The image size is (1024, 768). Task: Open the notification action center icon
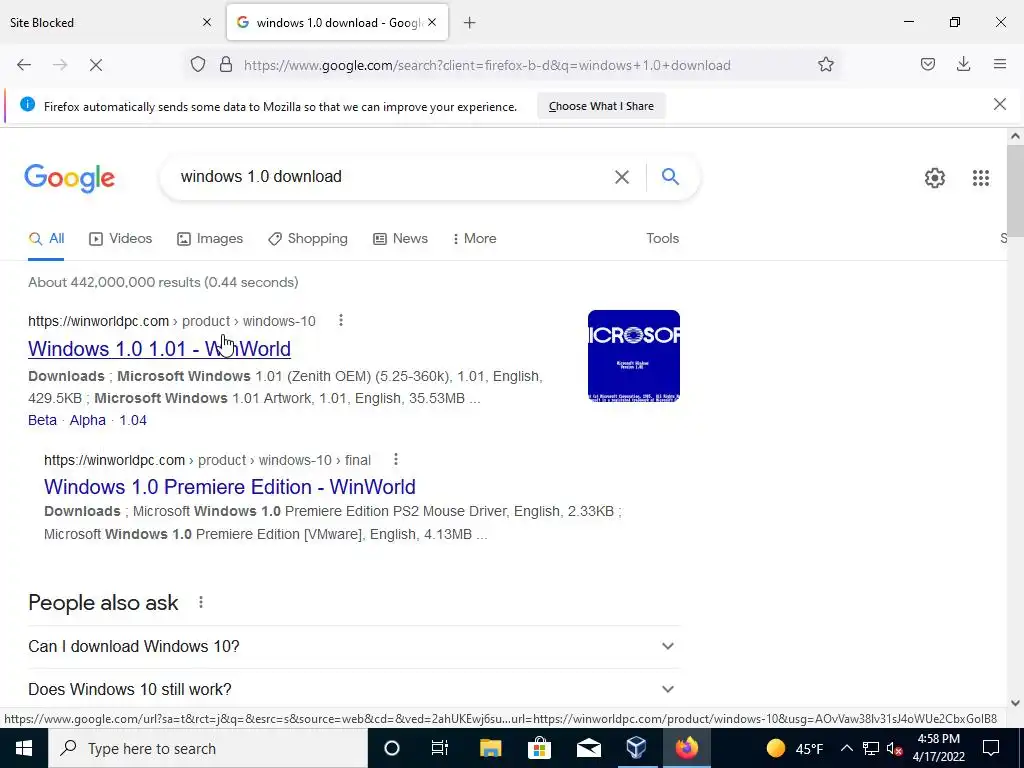[991, 748]
